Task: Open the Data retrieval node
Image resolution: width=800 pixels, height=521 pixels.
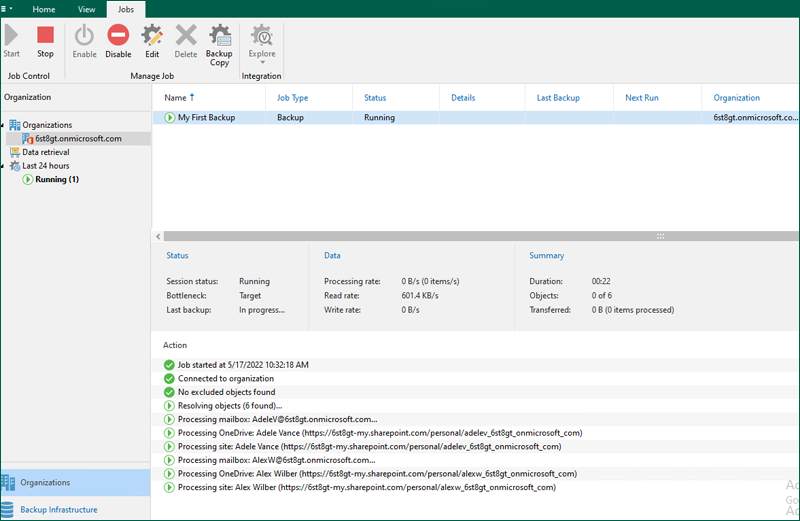Action: (45, 152)
